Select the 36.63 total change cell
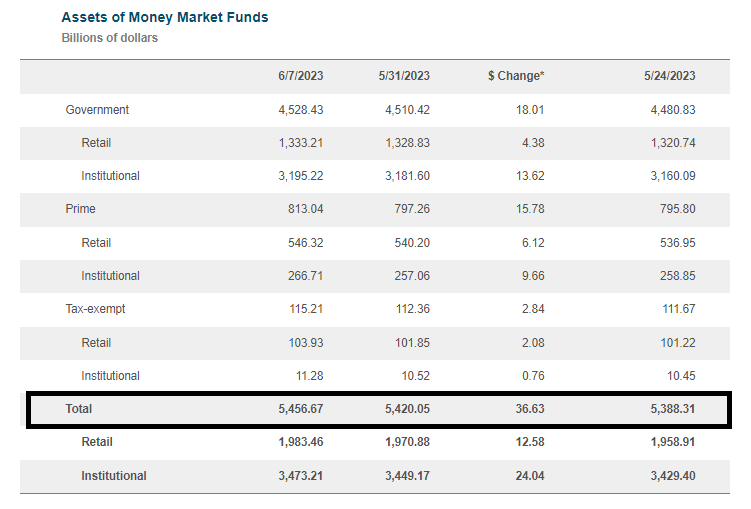Screen dimensions: 751x509 (531, 409)
